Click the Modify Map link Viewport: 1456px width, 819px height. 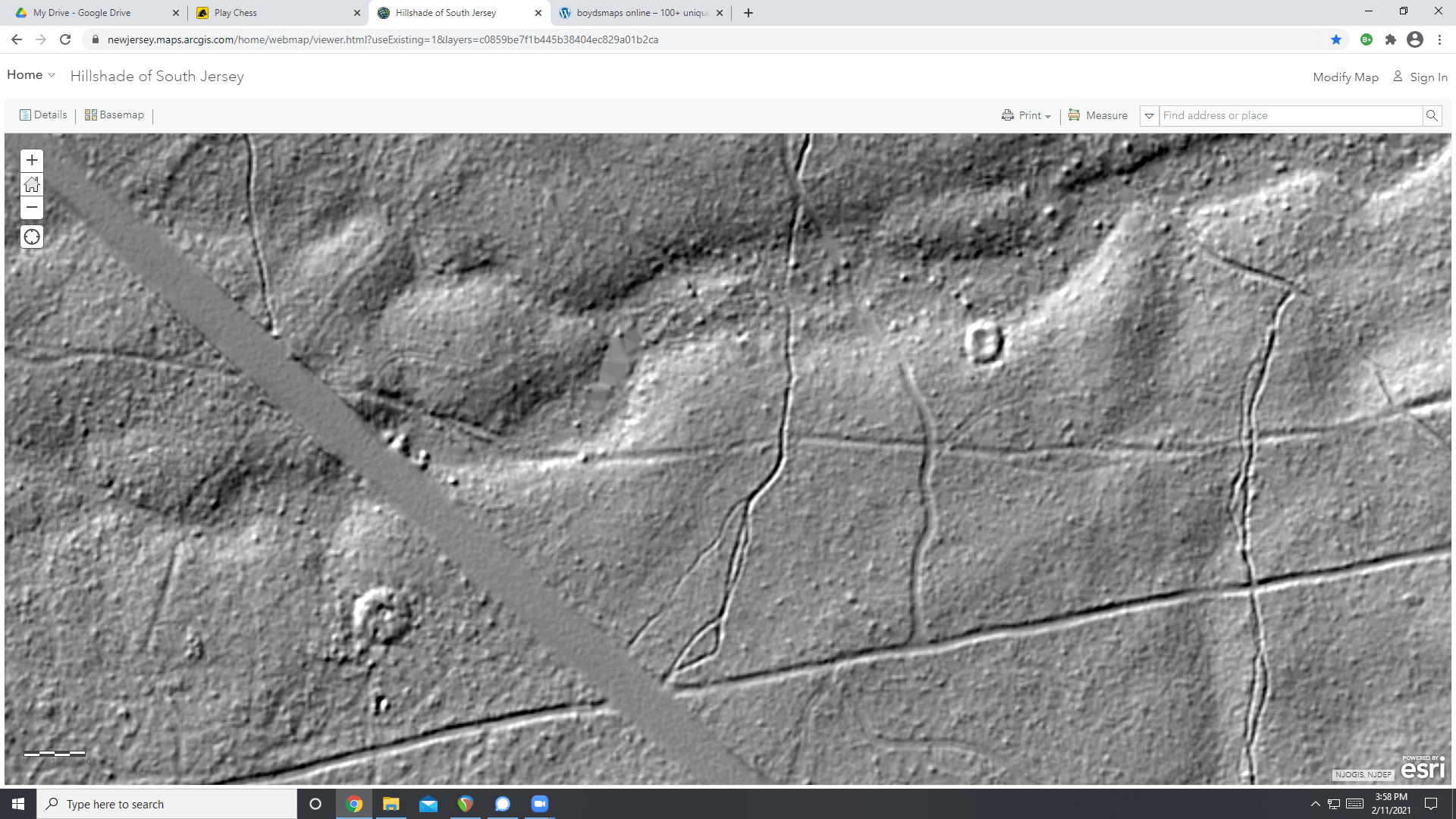(1345, 77)
